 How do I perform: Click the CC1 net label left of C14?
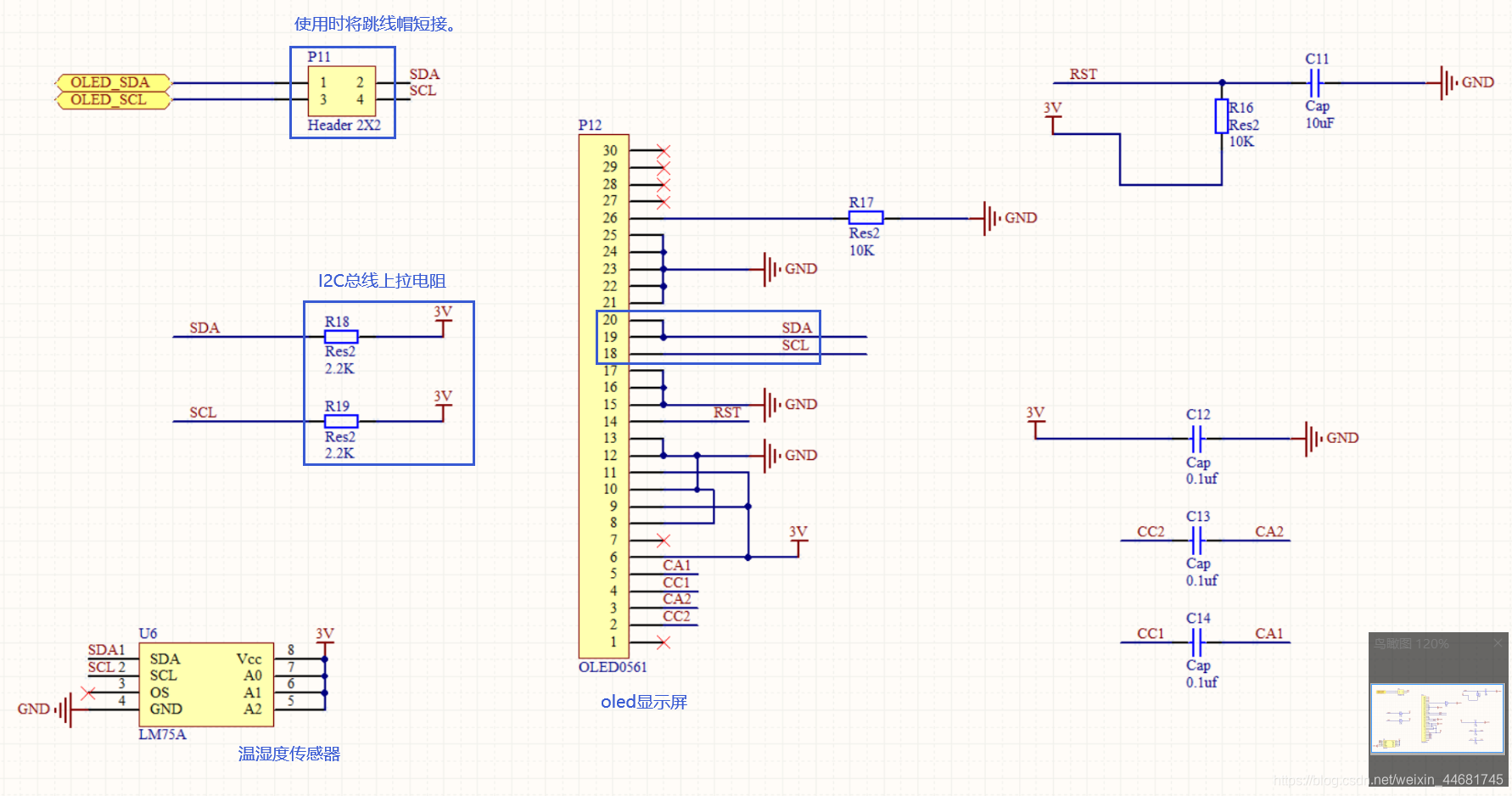click(x=1151, y=634)
